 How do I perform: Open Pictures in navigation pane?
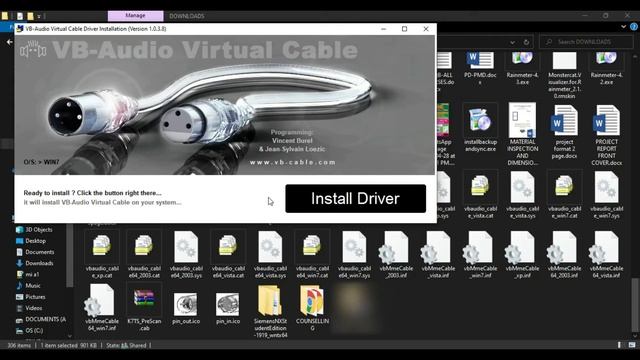30,297
